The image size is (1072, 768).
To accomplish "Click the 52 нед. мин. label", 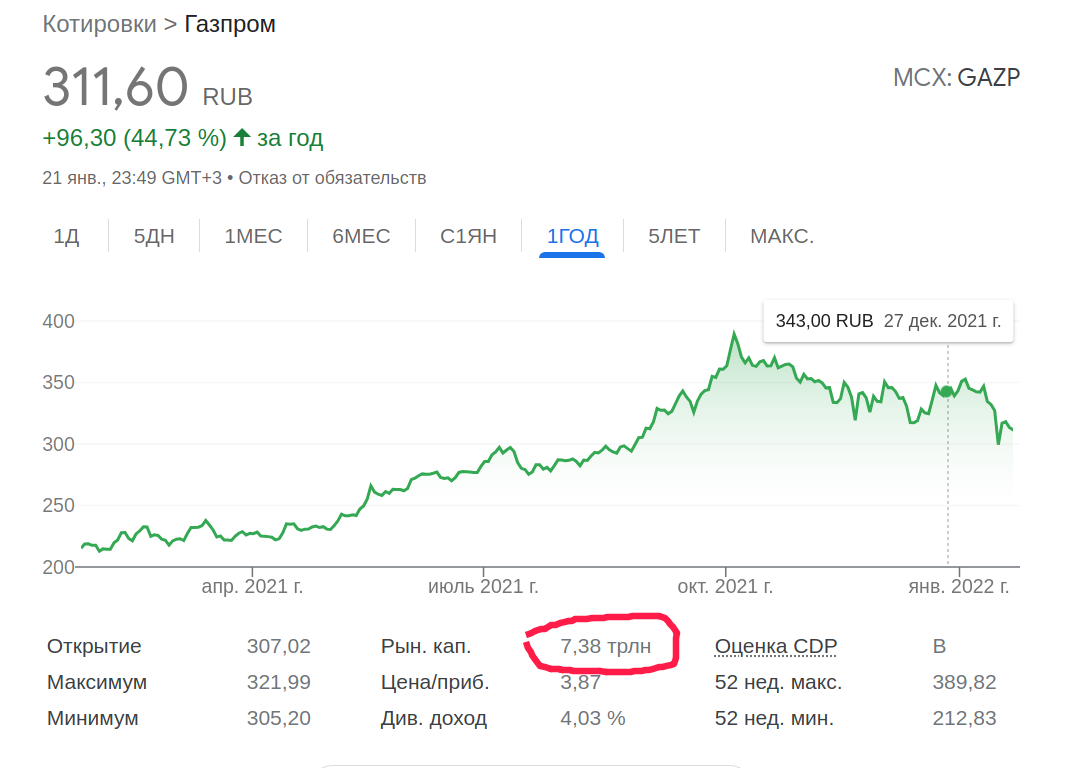I will (x=774, y=718).
